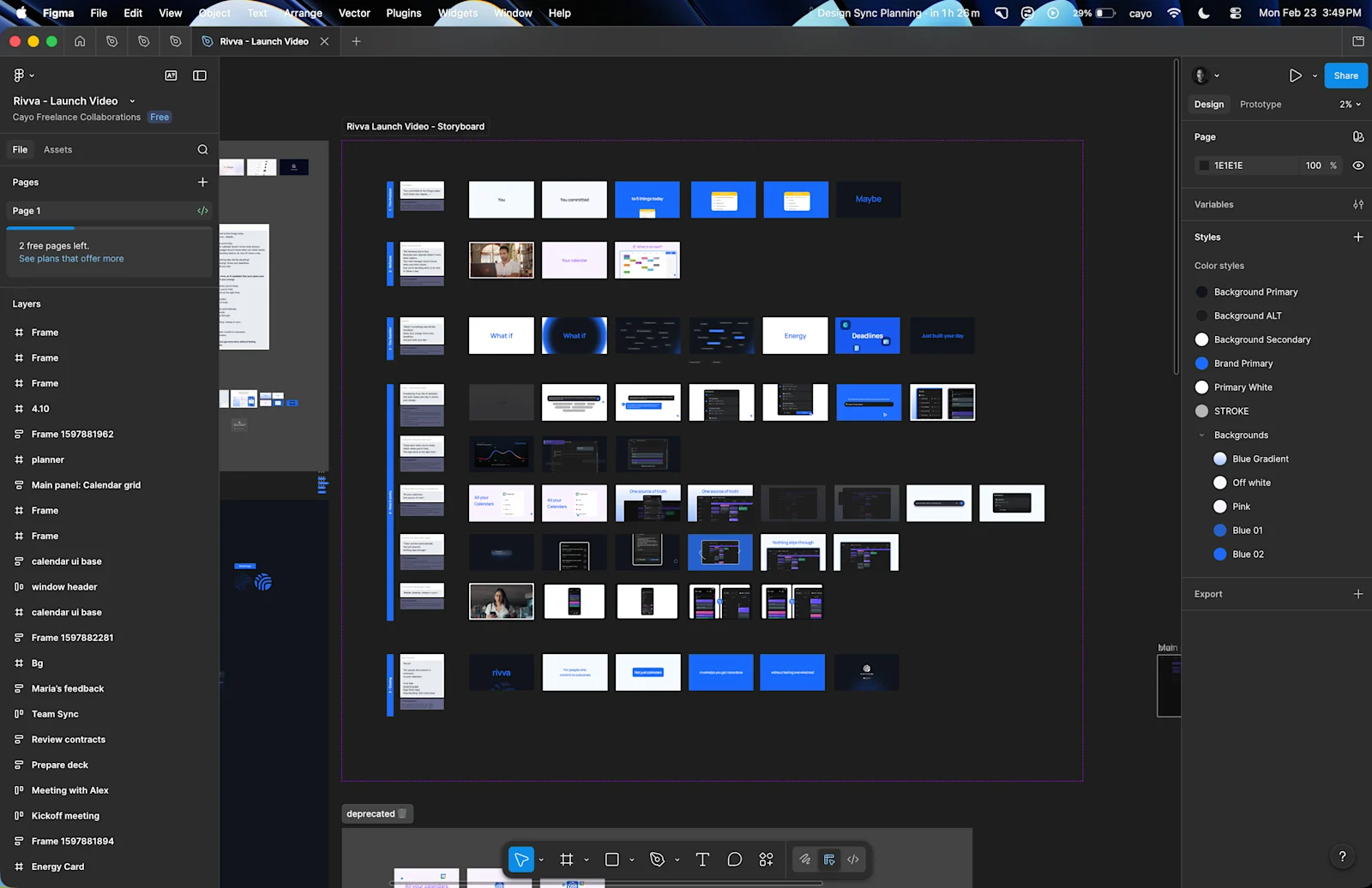The image size is (1372, 888).
Task: Click the Free plan badge
Action: (x=159, y=117)
